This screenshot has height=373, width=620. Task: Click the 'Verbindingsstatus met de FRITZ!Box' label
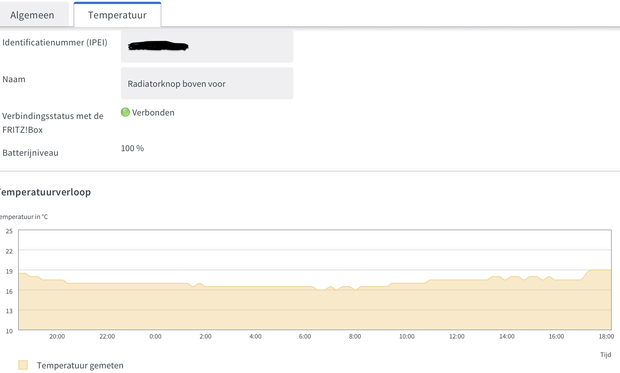pyautogui.click(x=53, y=123)
